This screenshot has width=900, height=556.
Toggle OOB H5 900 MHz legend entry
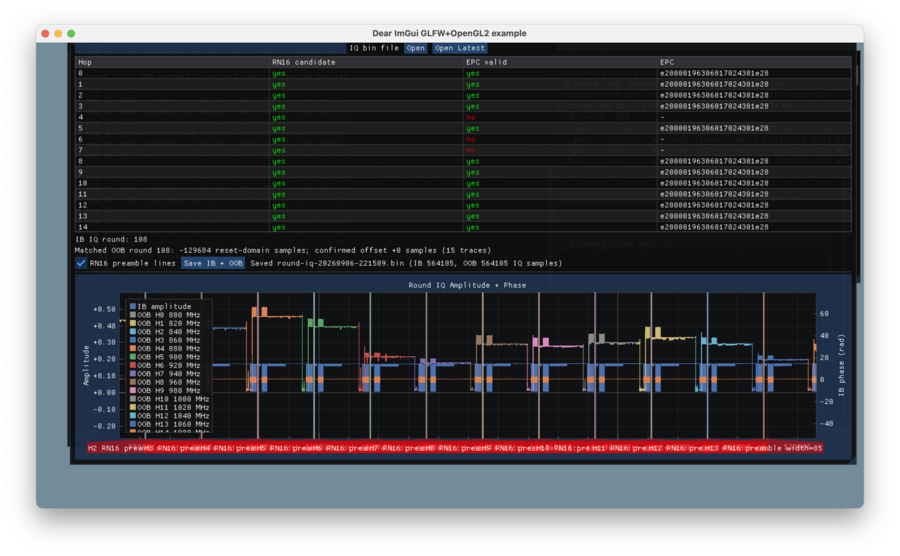tap(165, 357)
